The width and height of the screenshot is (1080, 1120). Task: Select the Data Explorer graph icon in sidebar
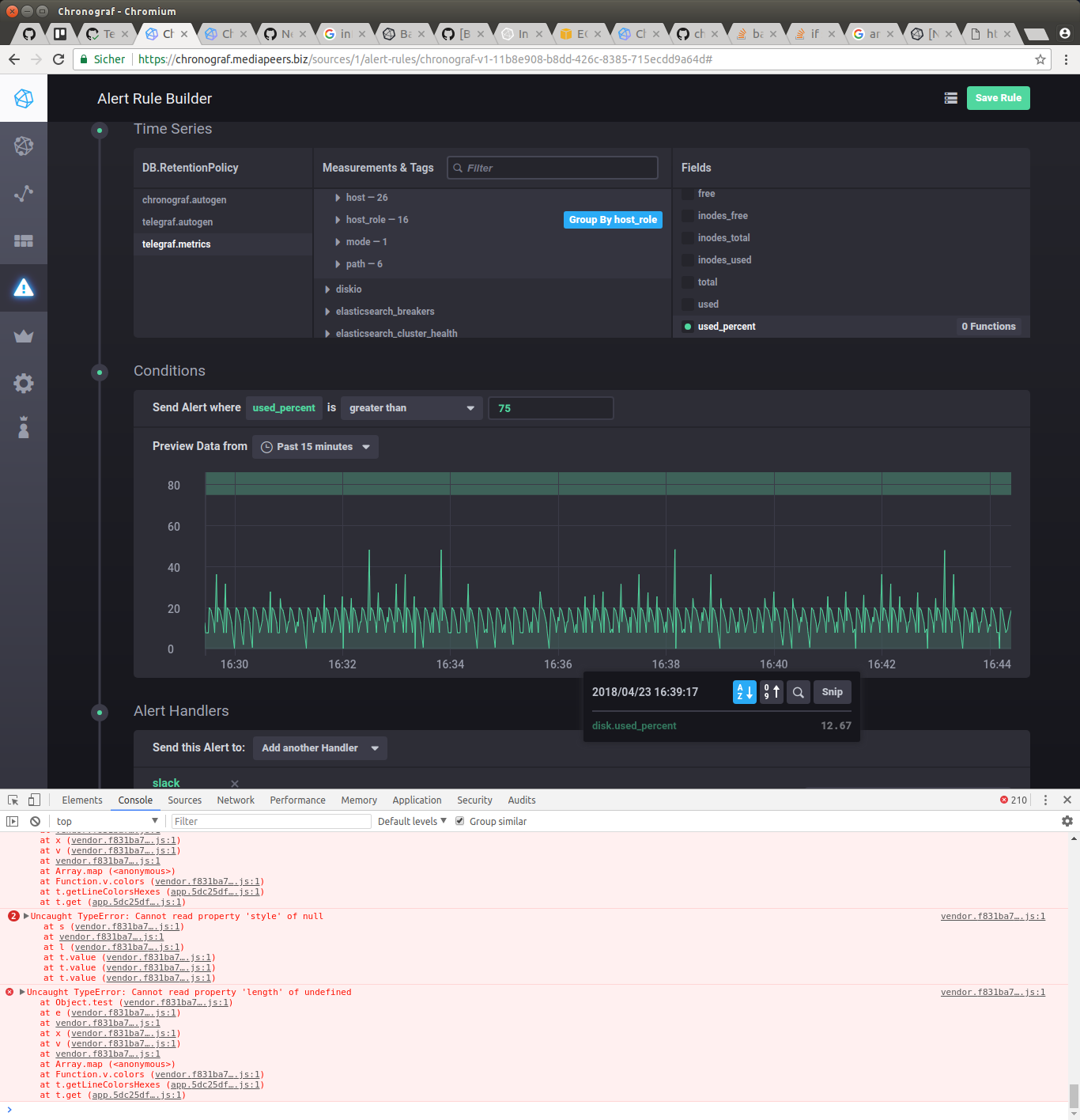coord(24,193)
